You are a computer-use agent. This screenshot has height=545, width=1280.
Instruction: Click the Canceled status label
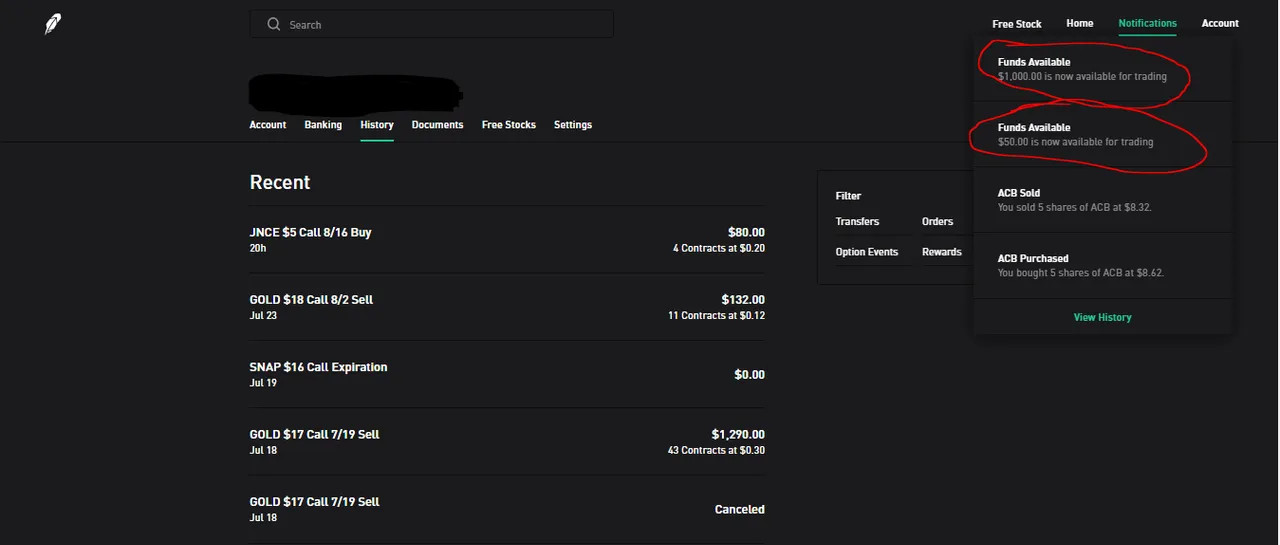(740, 509)
